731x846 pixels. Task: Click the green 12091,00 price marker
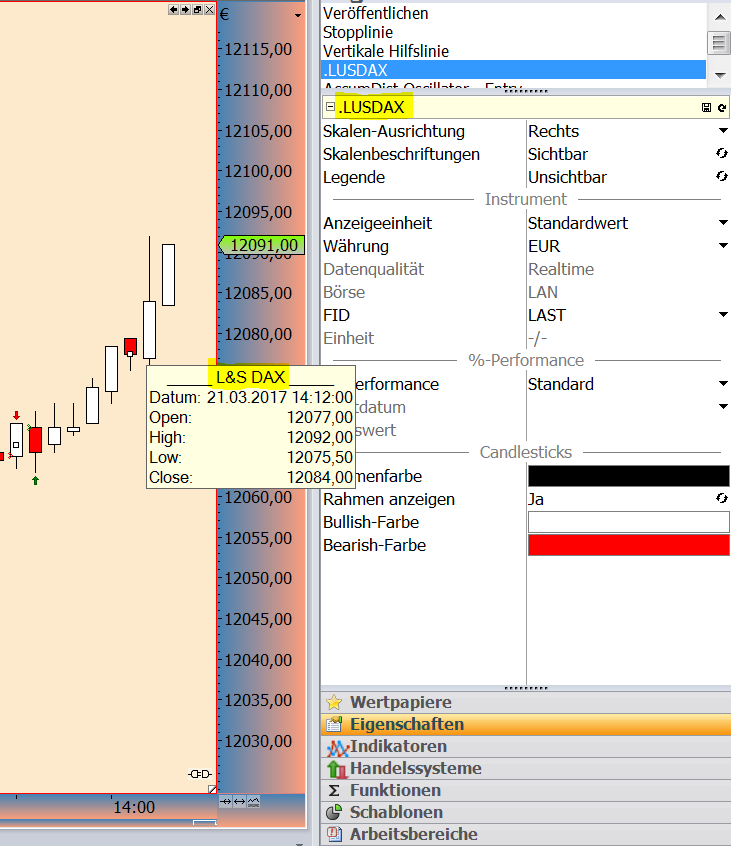(262, 245)
